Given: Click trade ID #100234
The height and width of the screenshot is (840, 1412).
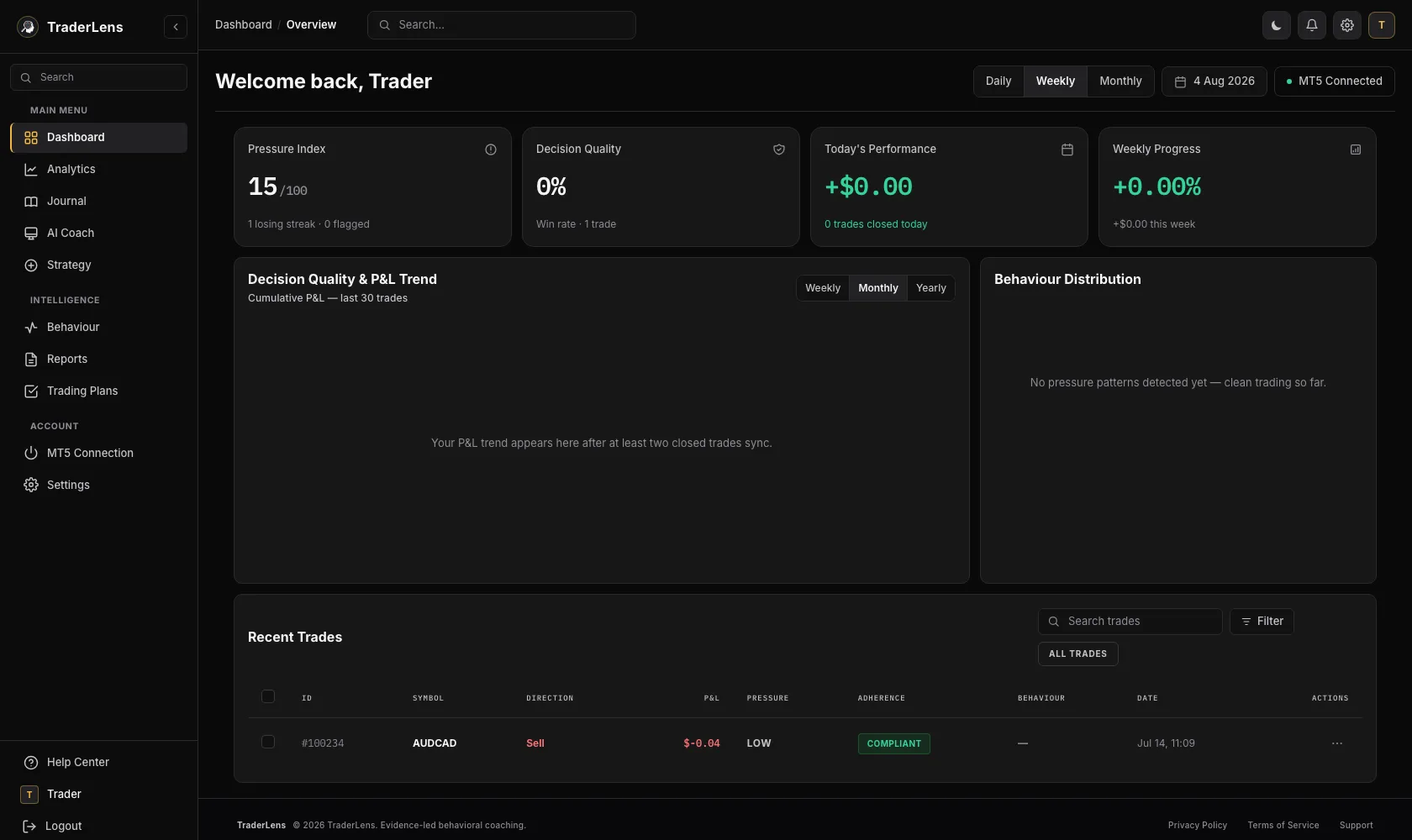Looking at the screenshot, I should click(x=323, y=743).
